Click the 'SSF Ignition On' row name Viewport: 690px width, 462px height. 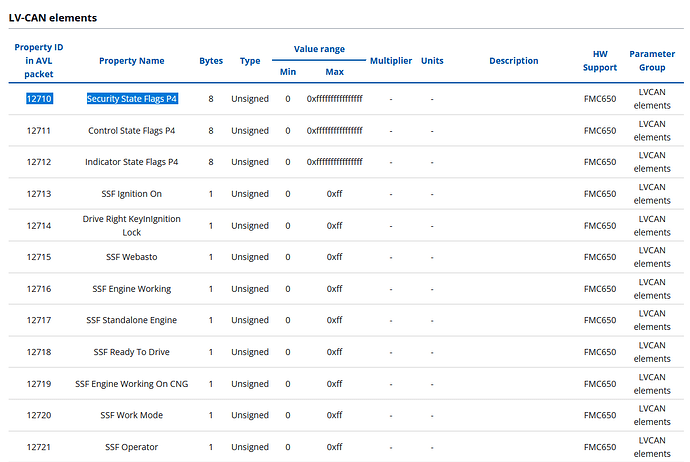point(132,194)
